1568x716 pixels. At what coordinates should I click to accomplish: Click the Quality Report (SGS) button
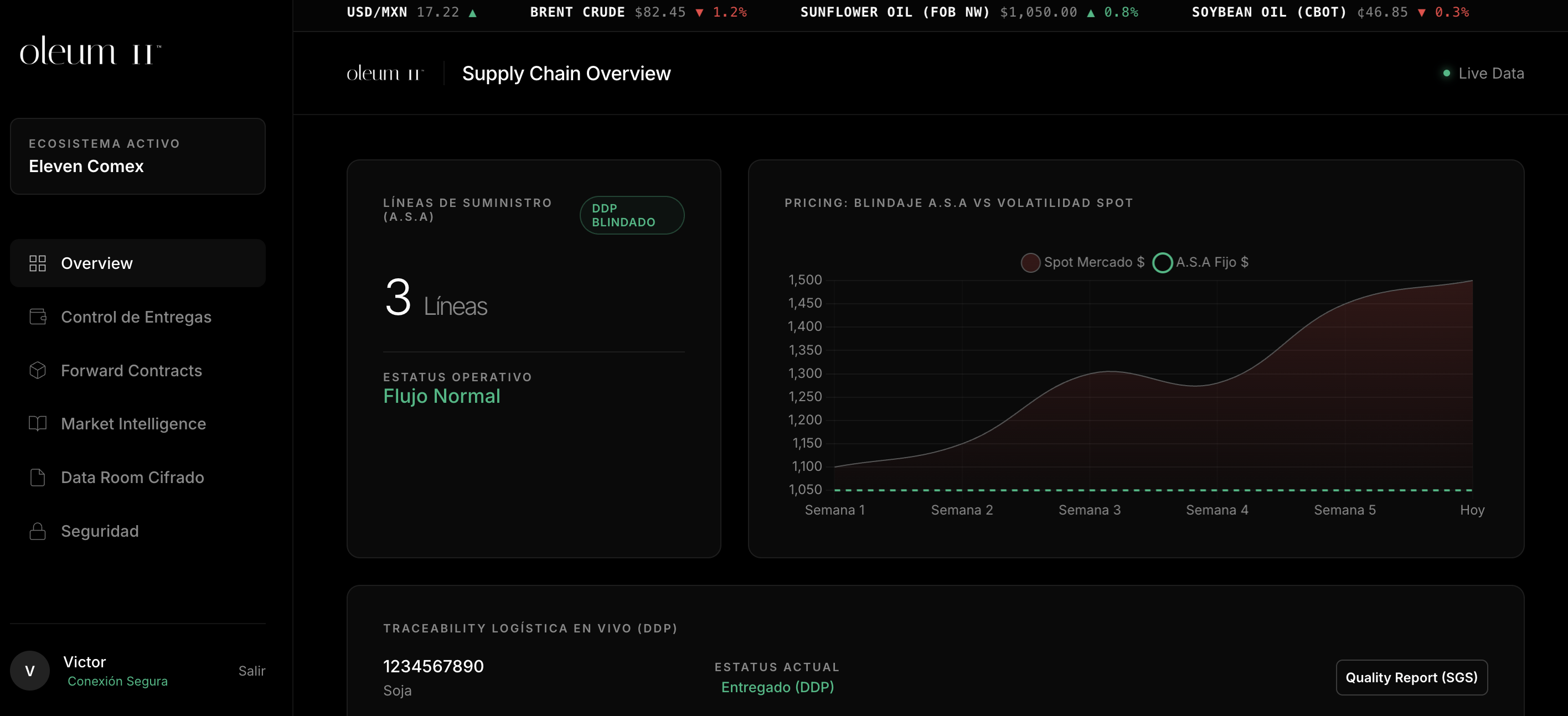point(1411,677)
